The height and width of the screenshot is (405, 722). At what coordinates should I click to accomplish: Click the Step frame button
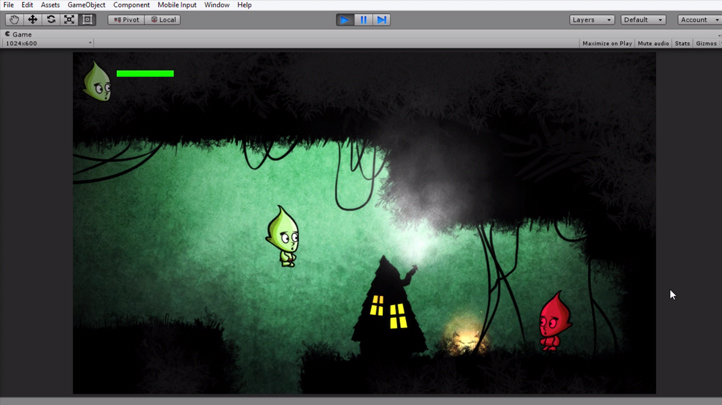tap(381, 20)
